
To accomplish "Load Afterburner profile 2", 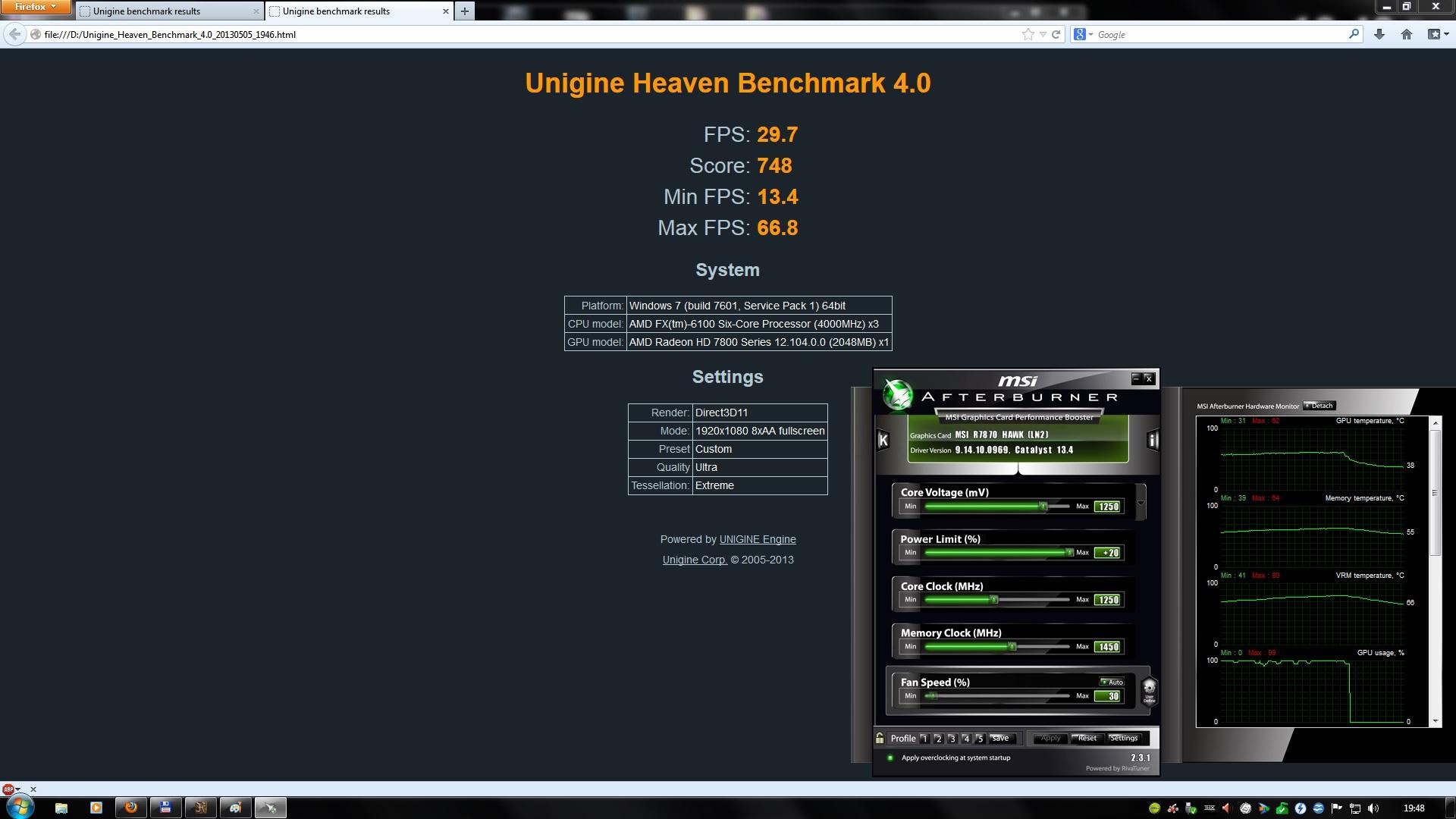I will point(938,738).
